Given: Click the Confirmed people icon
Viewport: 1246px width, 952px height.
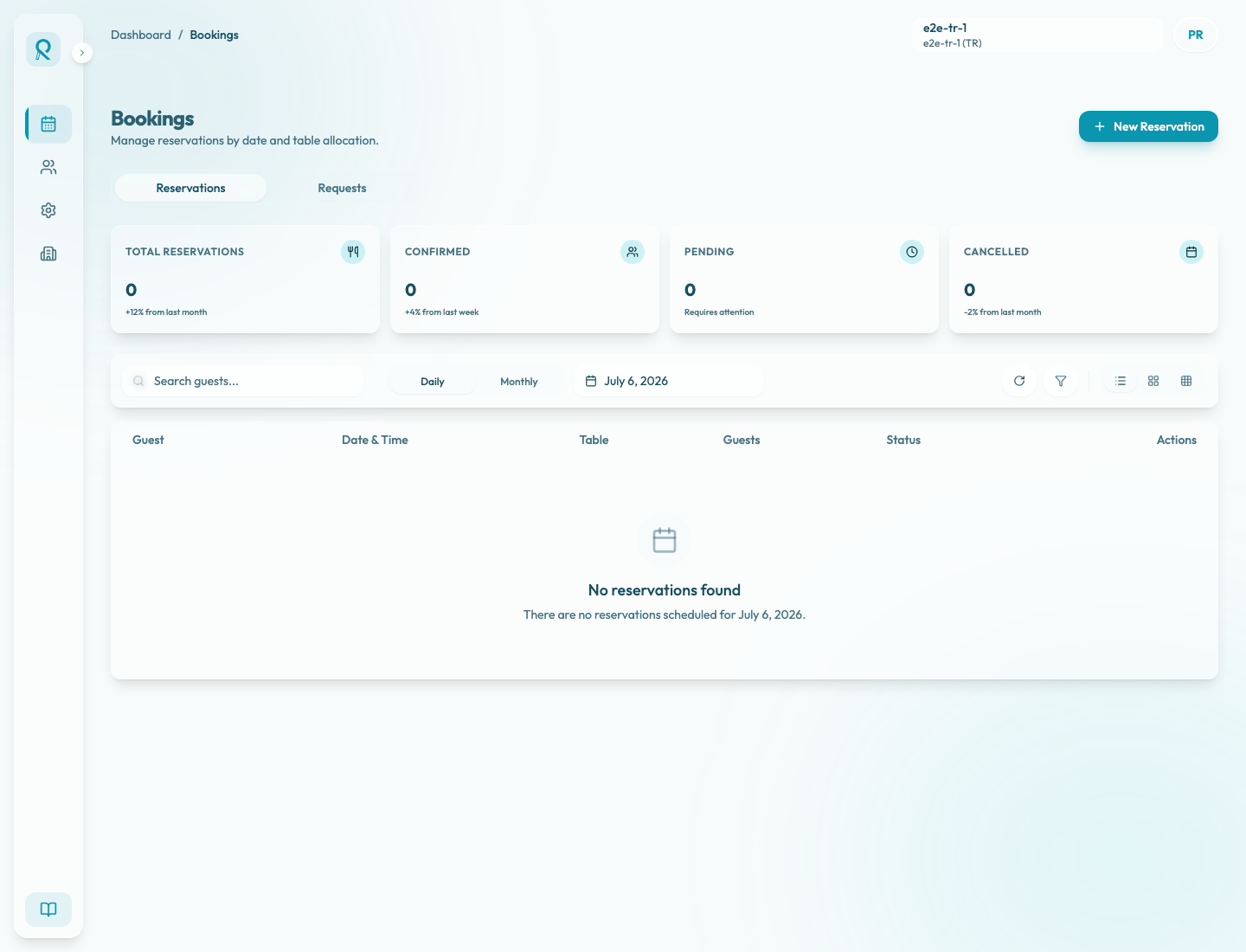Looking at the screenshot, I should coord(633,252).
